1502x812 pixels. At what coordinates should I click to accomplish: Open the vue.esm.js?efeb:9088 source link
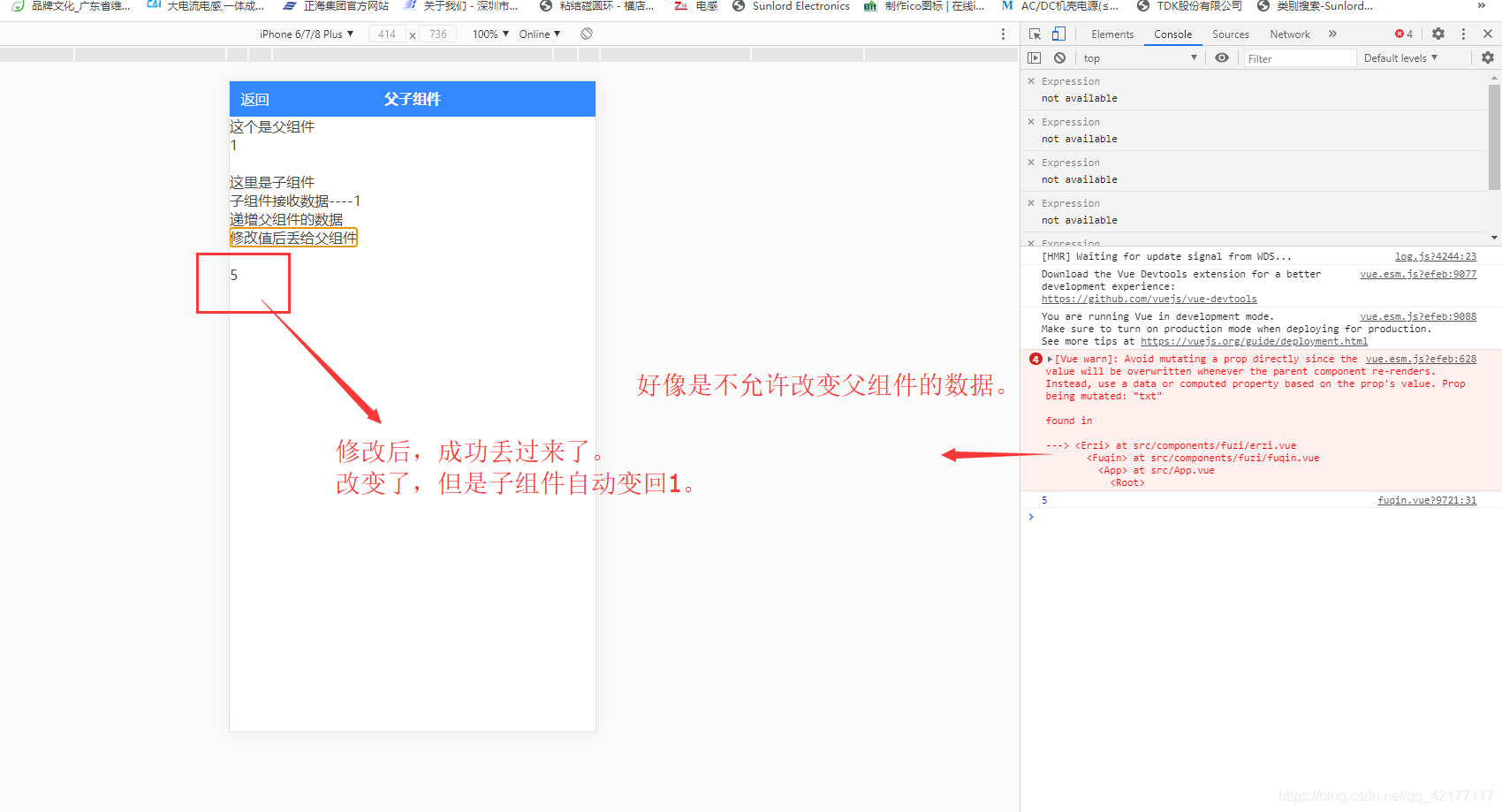[1418, 316]
